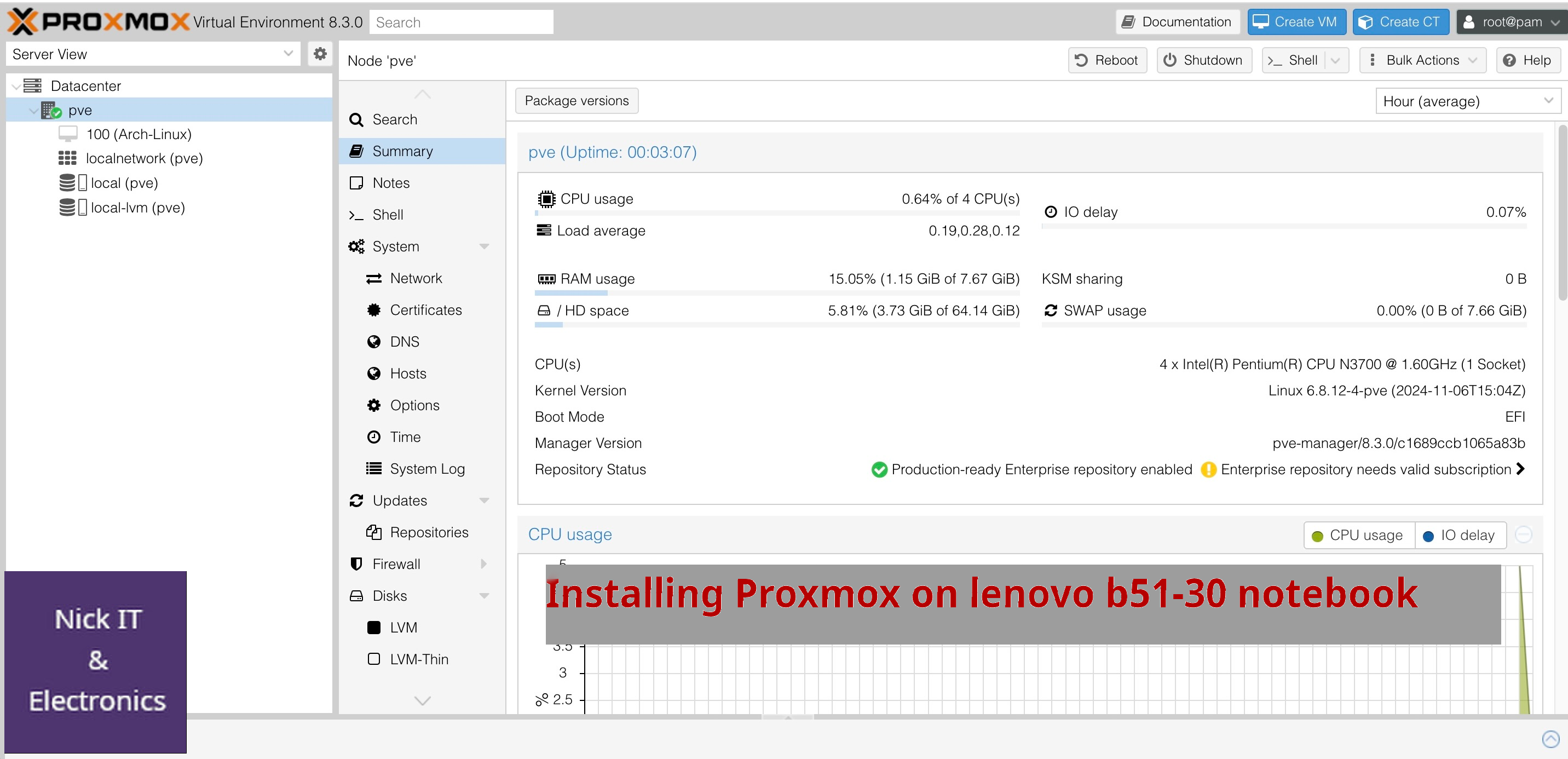This screenshot has width=1568, height=759.
Task: Expand the Bulk Actions dropdown
Action: [x=1422, y=60]
